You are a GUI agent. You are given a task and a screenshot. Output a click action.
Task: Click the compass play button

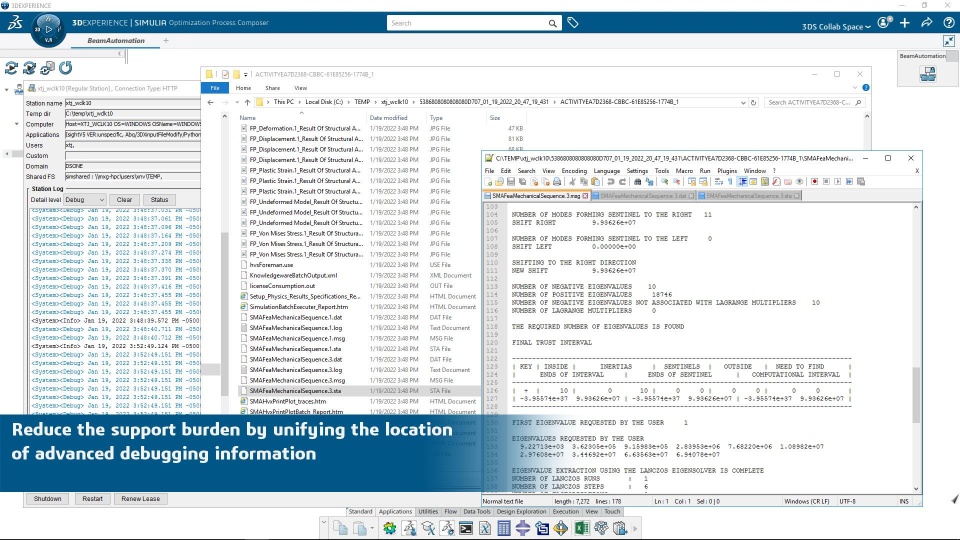click(48, 29)
